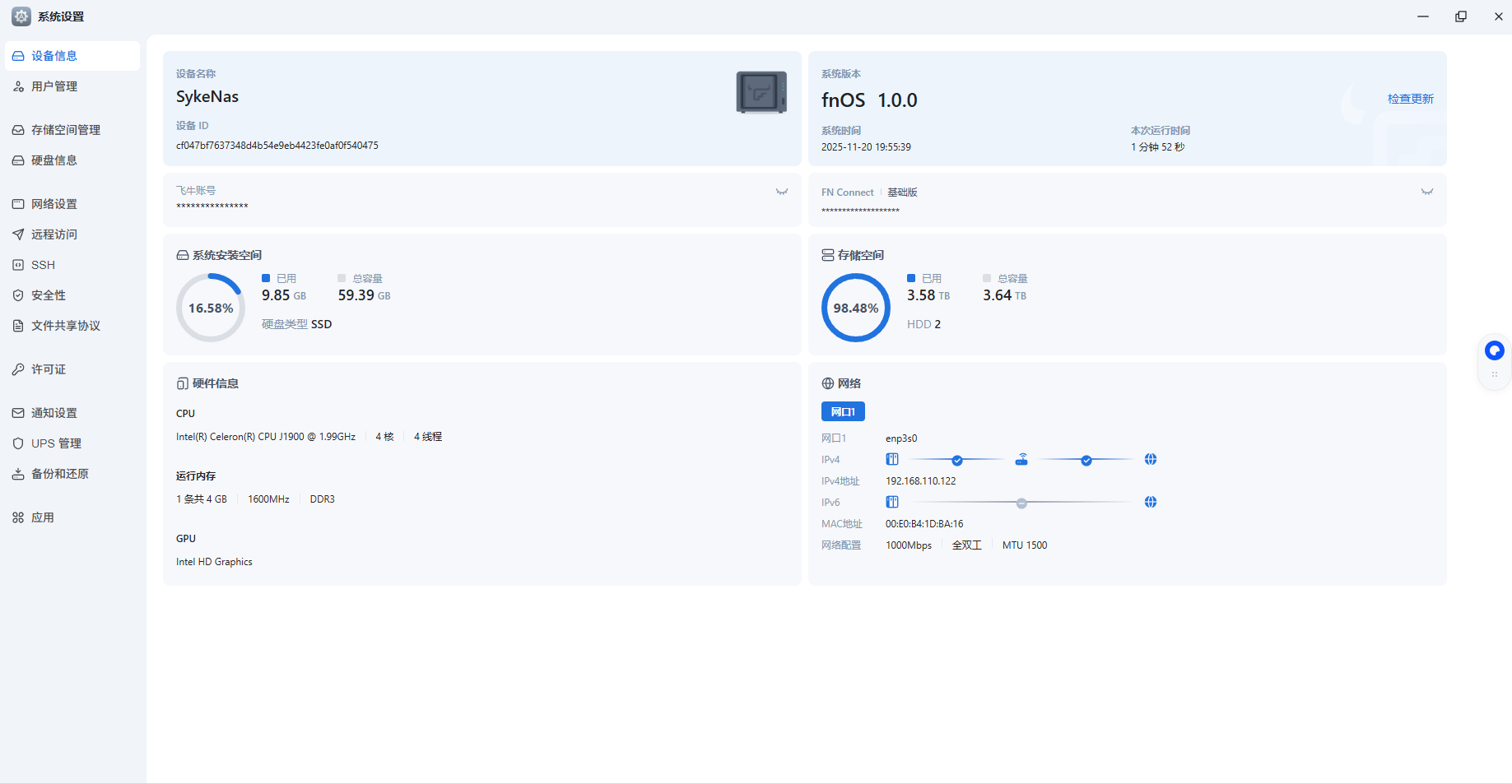Click the device ID string cf047bf7637348d4…
Screen dimensions: 1512x784
tap(277, 146)
